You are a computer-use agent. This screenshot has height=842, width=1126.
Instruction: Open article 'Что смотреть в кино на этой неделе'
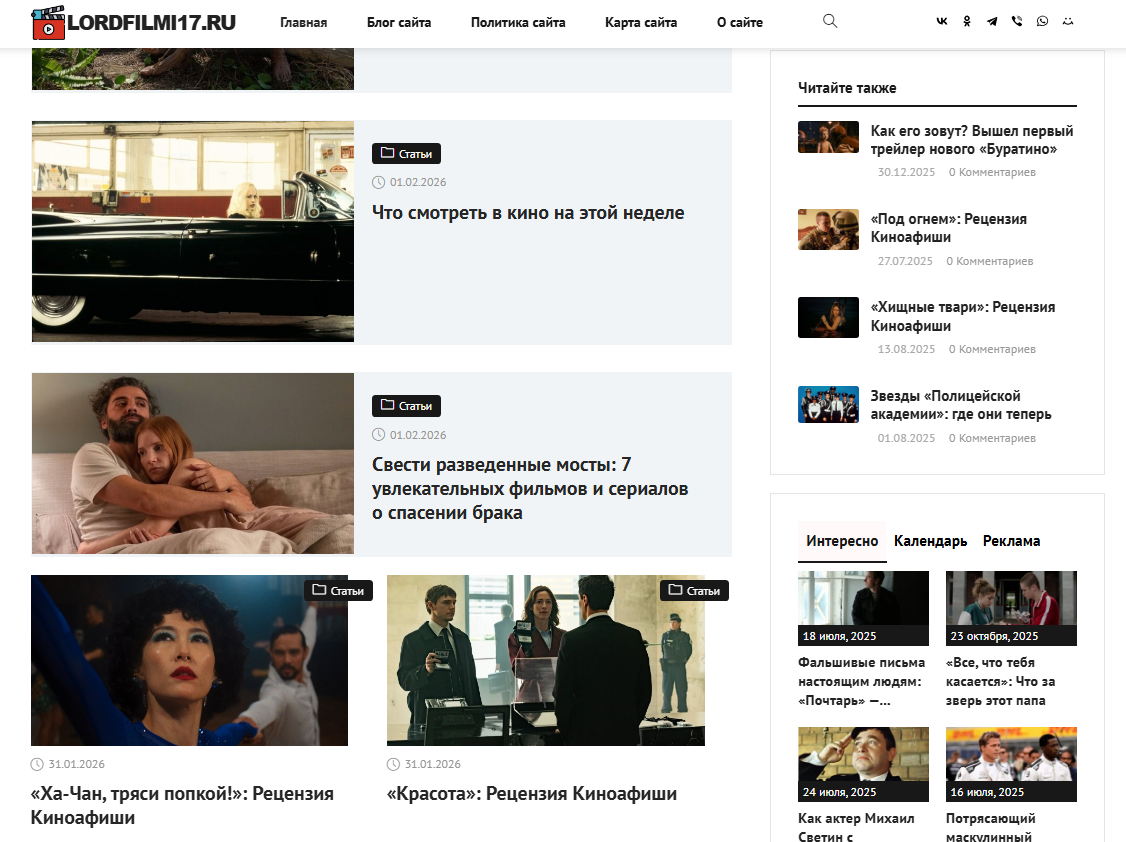(528, 212)
